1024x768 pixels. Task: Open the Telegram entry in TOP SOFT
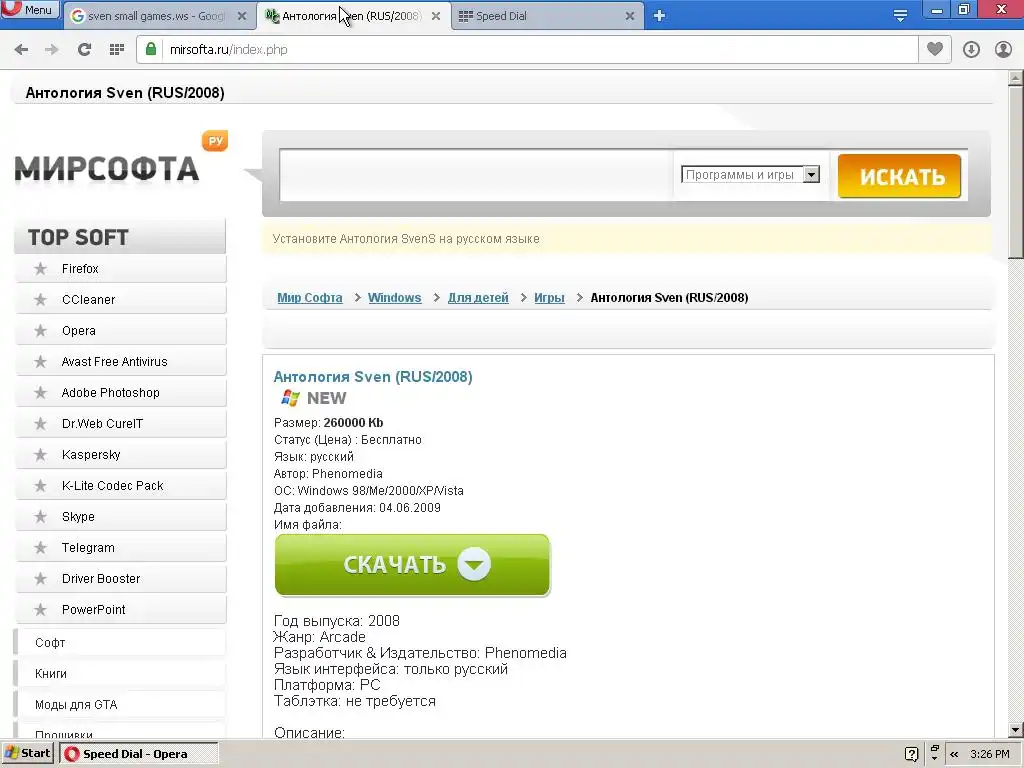[121, 548]
